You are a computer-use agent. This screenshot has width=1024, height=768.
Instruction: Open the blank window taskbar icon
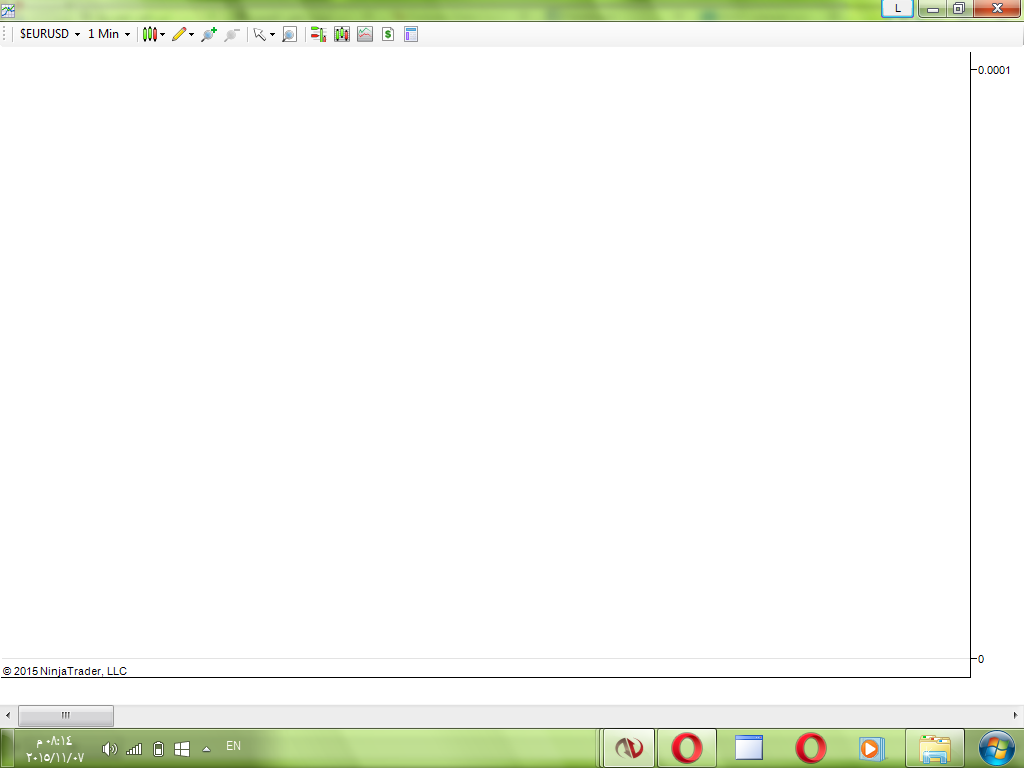tap(748, 748)
